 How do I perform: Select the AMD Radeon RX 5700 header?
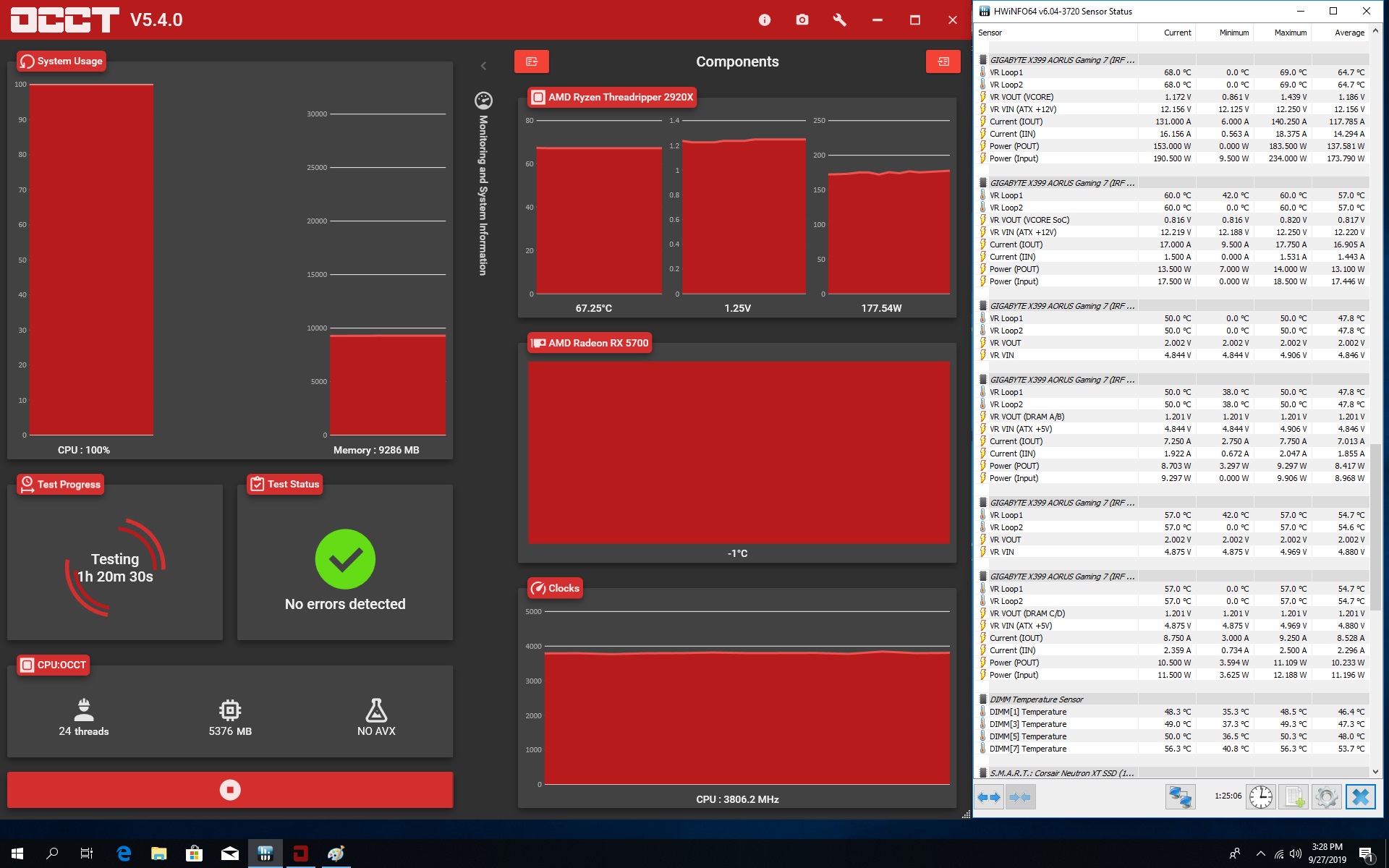click(x=590, y=343)
